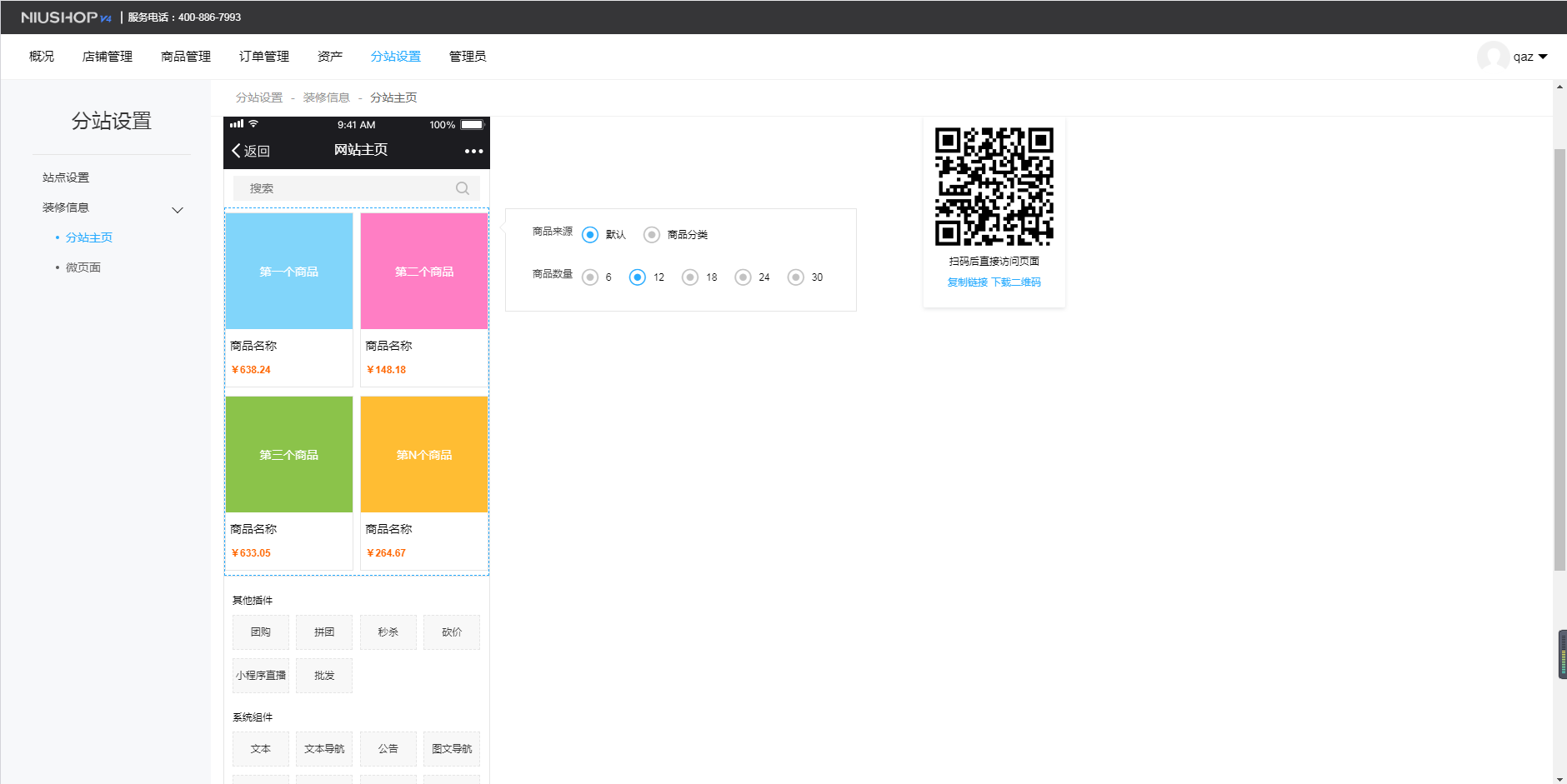Open the 分站设置 menu tab
The height and width of the screenshot is (784, 1567).
[396, 57]
